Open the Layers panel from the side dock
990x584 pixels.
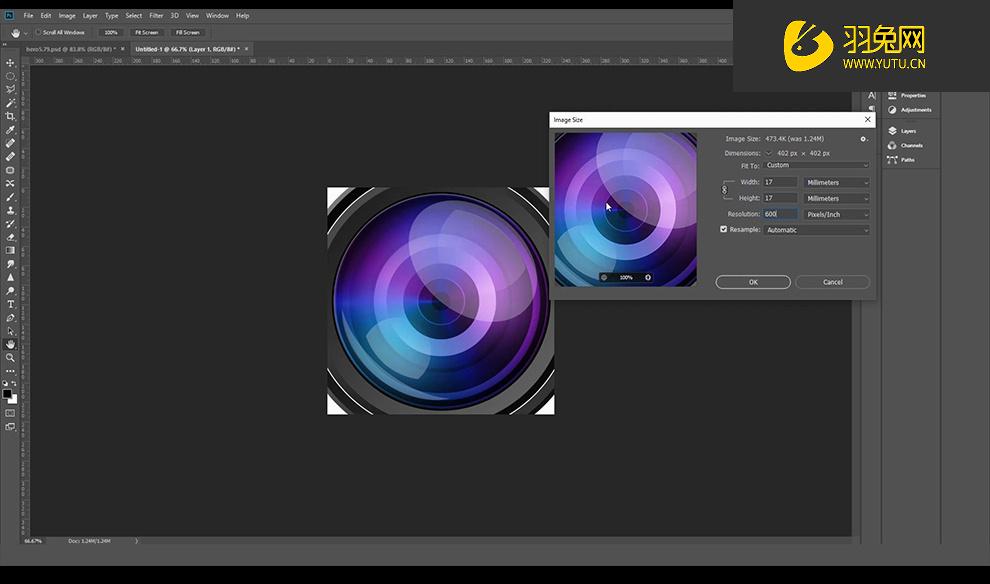click(x=907, y=131)
